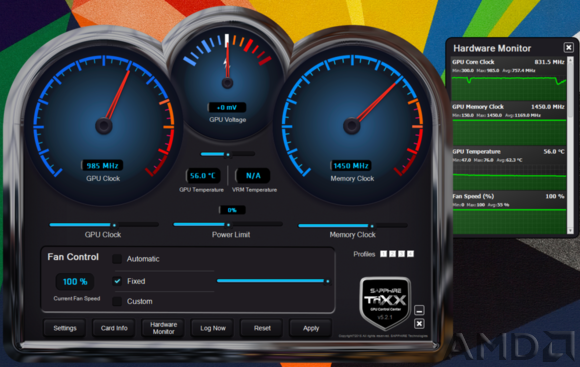This screenshot has width=580, height=367.
Task: Click the 100 % current fan speed box
Action: 75,282
